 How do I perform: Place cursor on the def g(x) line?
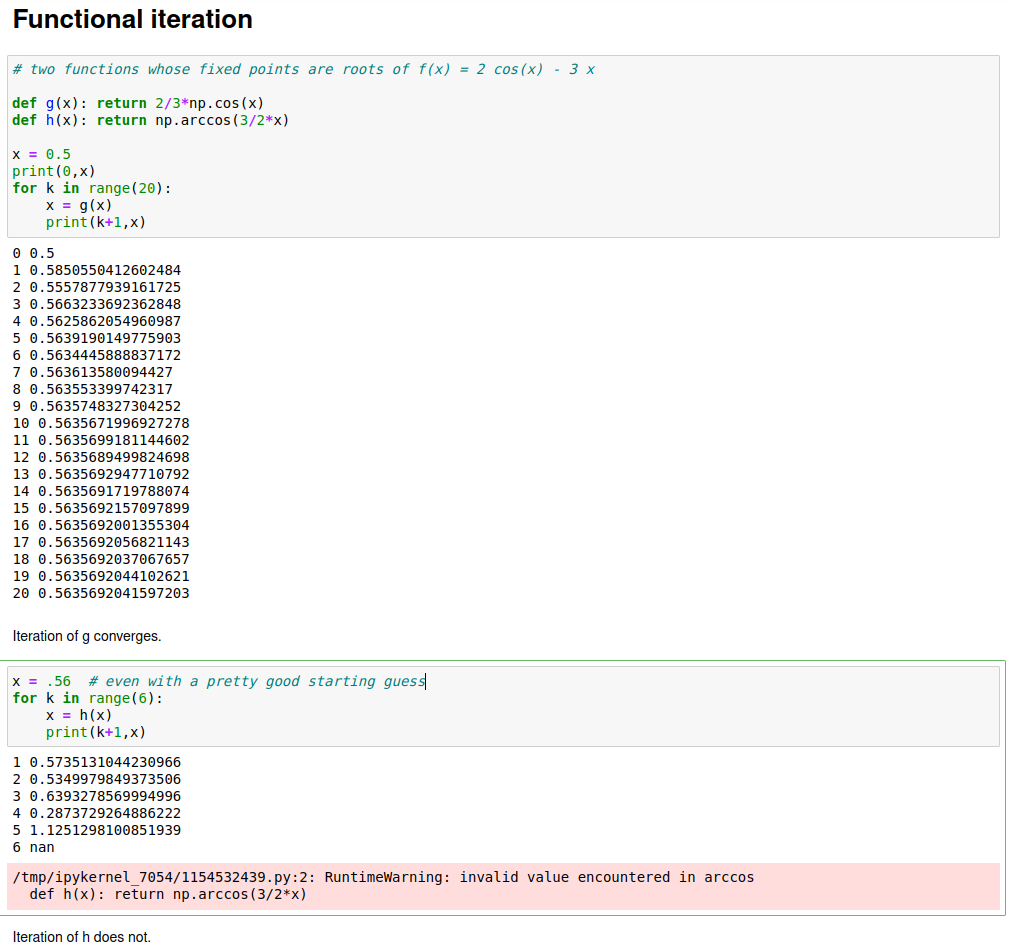(x=138, y=103)
